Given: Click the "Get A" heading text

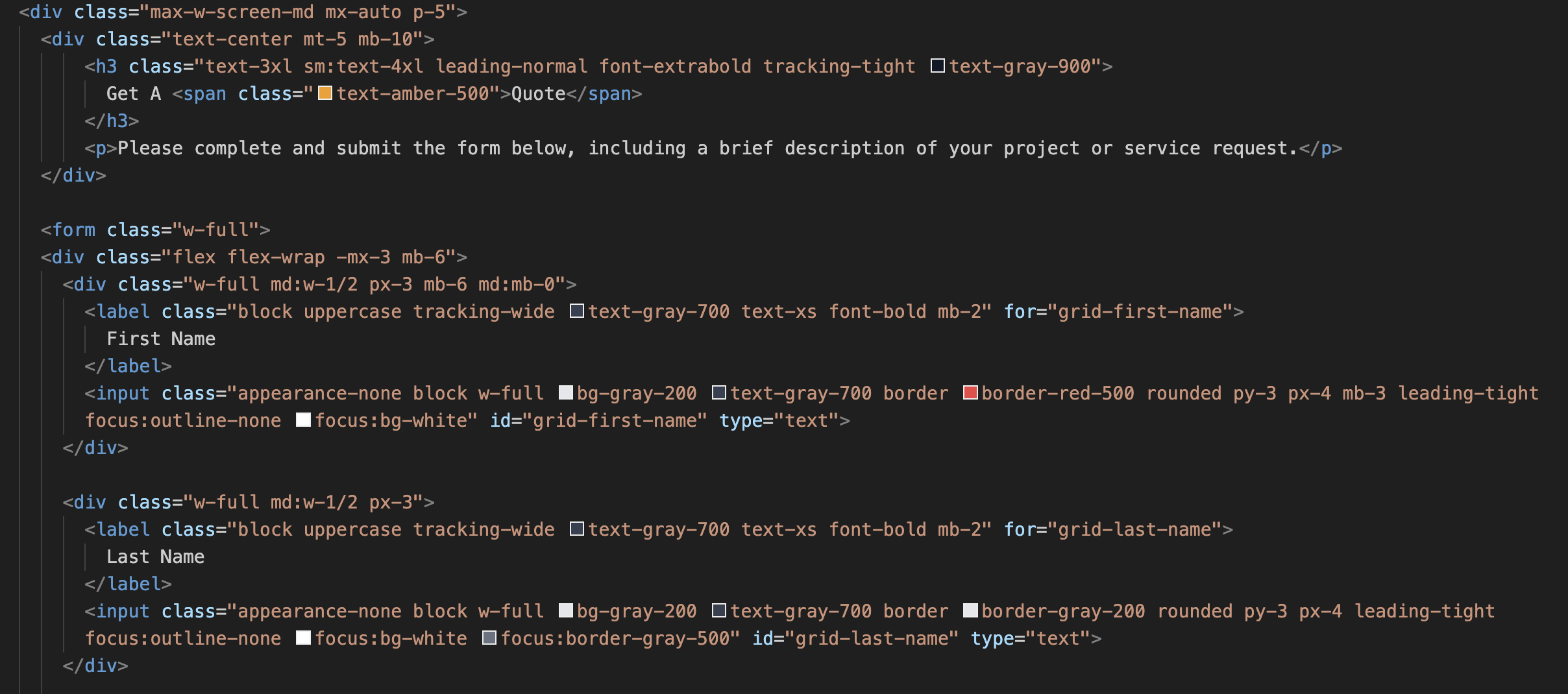Looking at the screenshot, I should pos(134,93).
